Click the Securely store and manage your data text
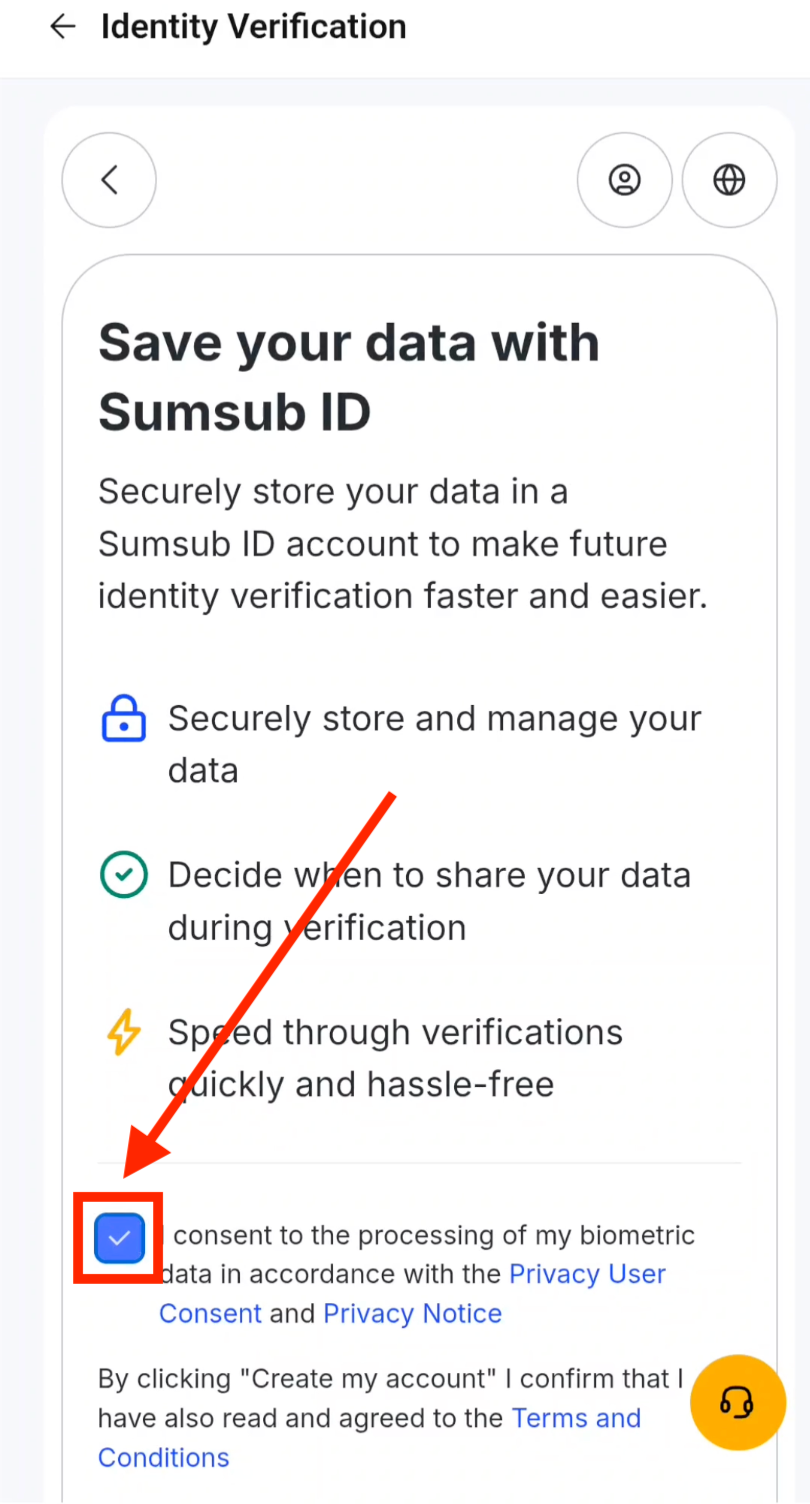Screen dimensions: 810x1504 (x=435, y=744)
